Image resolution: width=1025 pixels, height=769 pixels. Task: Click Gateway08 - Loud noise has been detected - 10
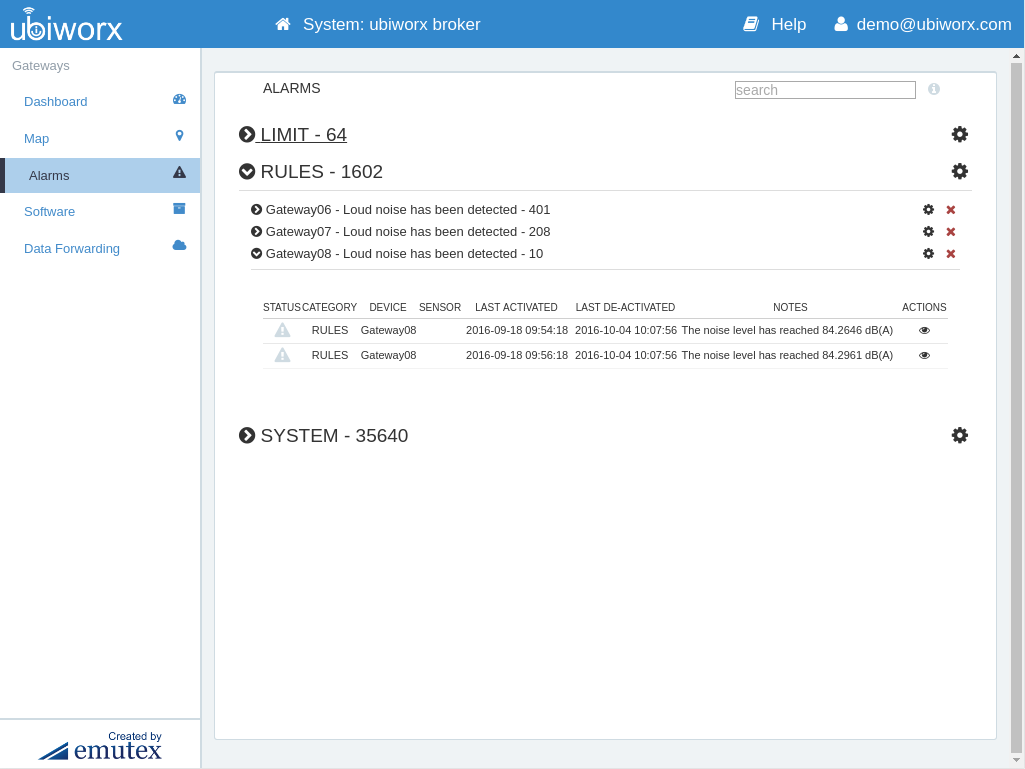point(404,254)
